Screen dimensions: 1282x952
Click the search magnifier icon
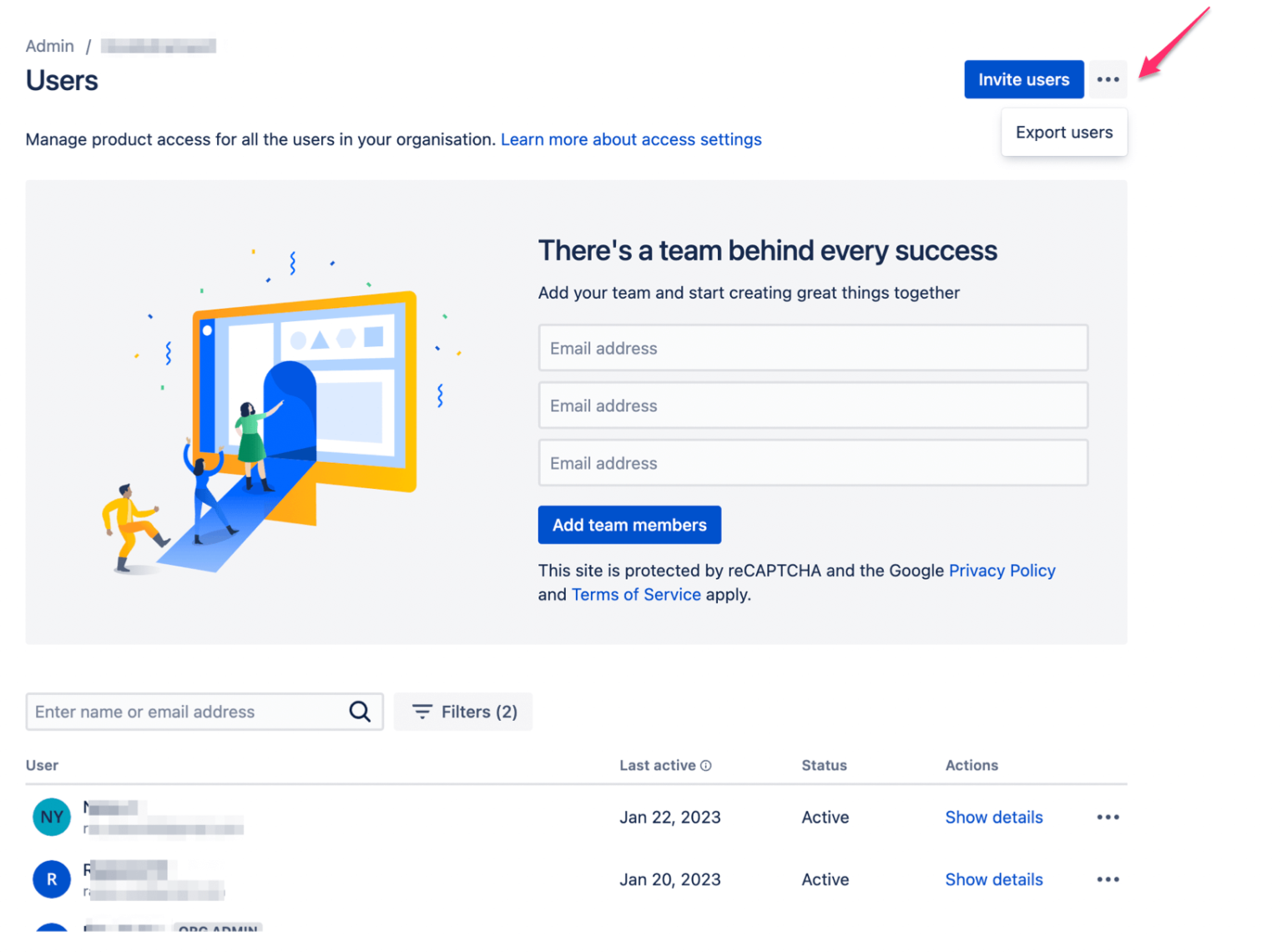[x=360, y=711]
